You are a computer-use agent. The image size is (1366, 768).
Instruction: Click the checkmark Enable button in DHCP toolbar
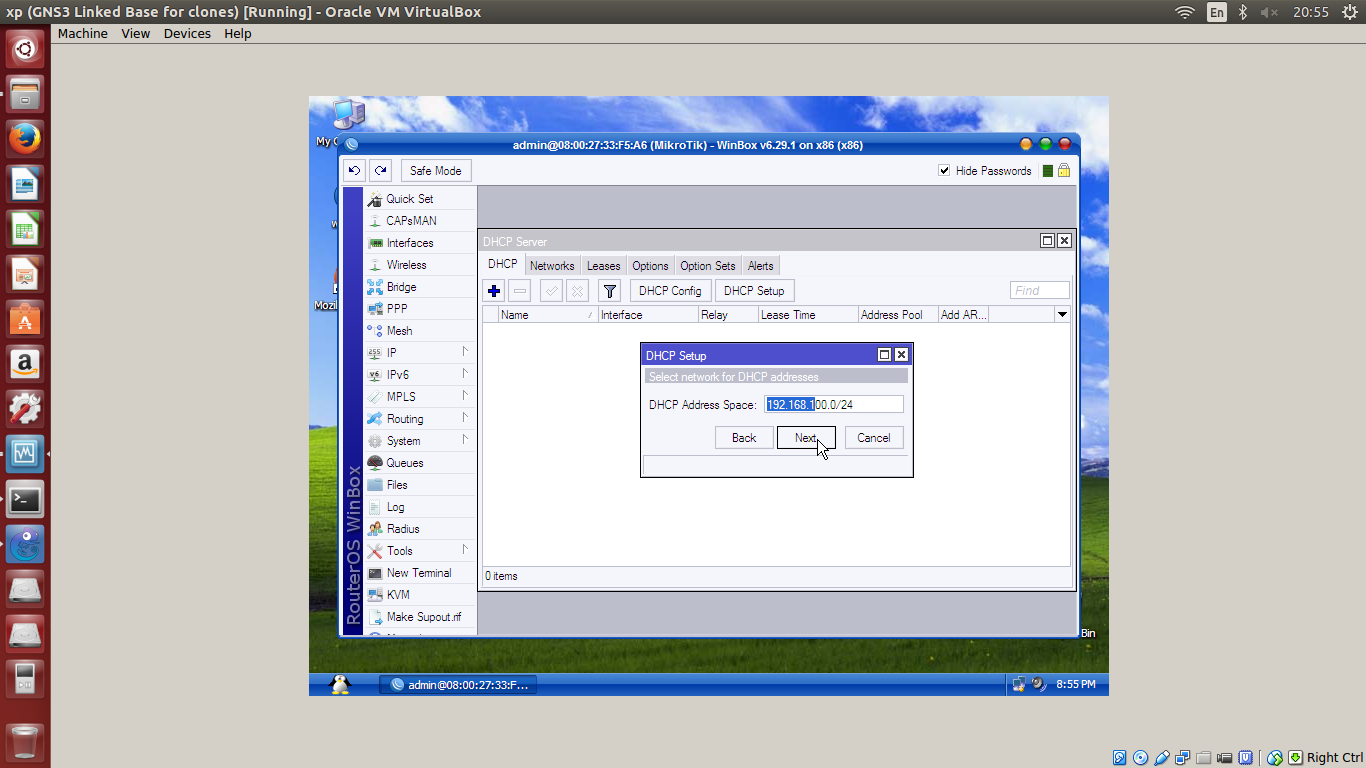pyautogui.click(x=551, y=291)
